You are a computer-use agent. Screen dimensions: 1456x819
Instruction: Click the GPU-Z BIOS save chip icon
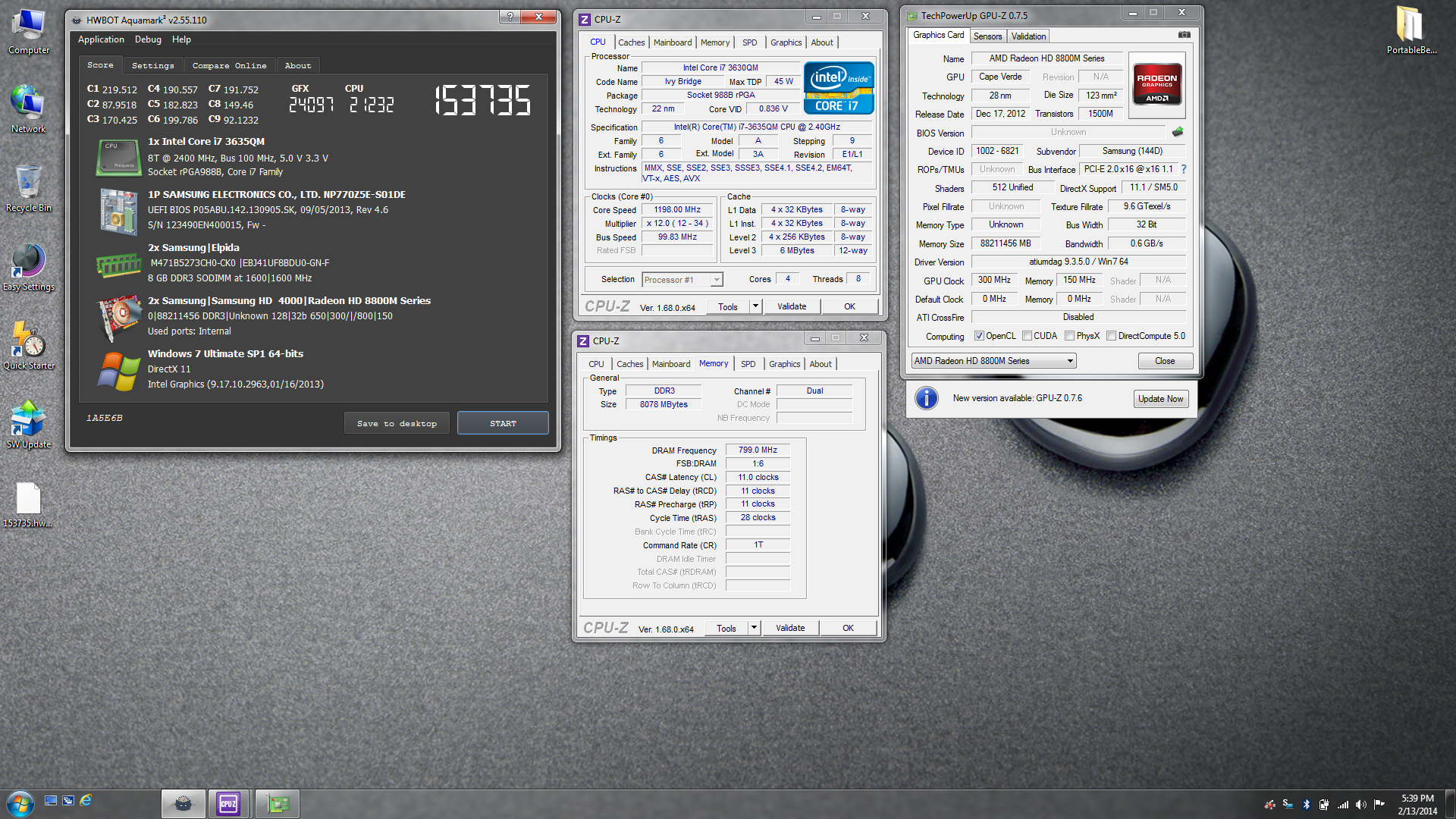coord(1177,132)
